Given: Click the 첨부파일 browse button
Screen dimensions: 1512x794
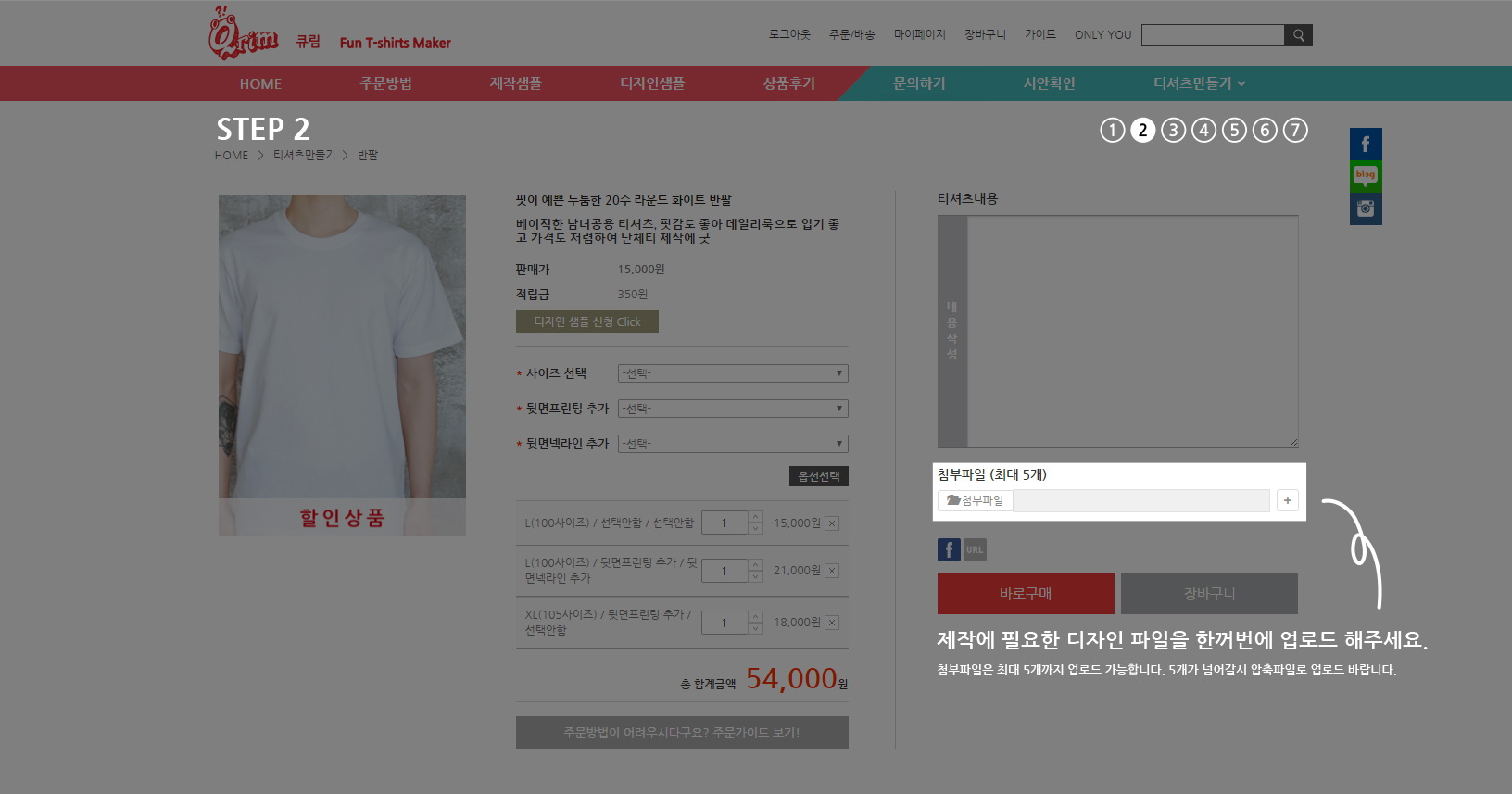Looking at the screenshot, I should [976, 500].
